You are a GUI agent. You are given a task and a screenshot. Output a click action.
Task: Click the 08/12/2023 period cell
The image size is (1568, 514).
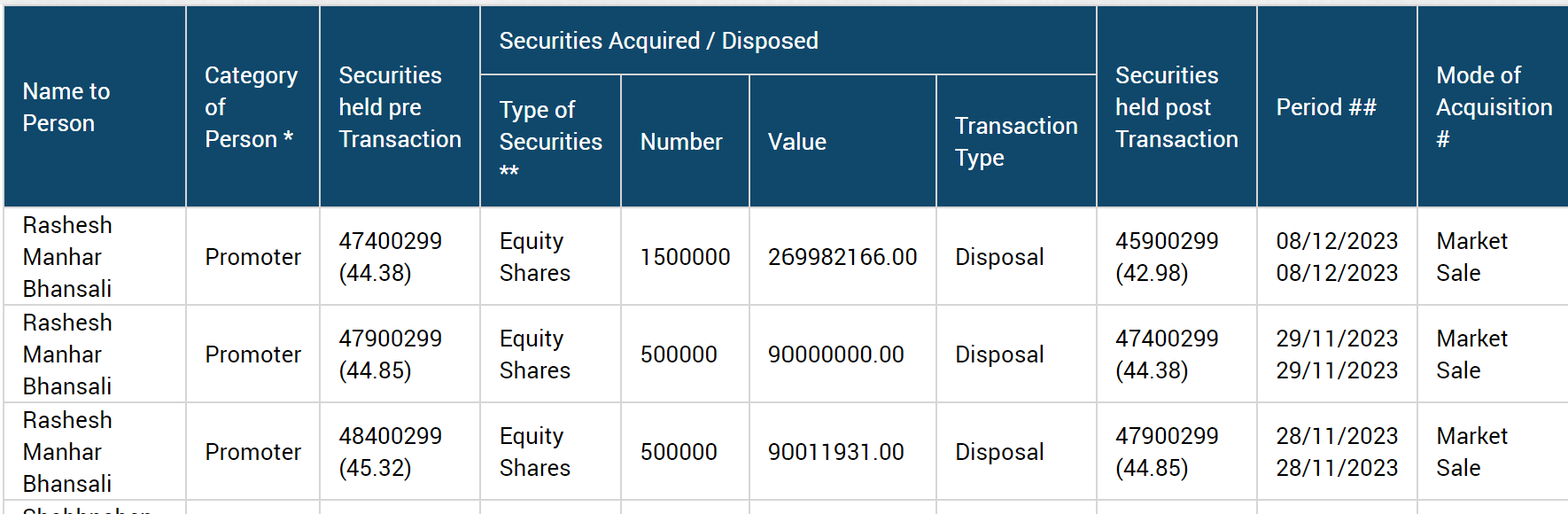point(1337,257)
